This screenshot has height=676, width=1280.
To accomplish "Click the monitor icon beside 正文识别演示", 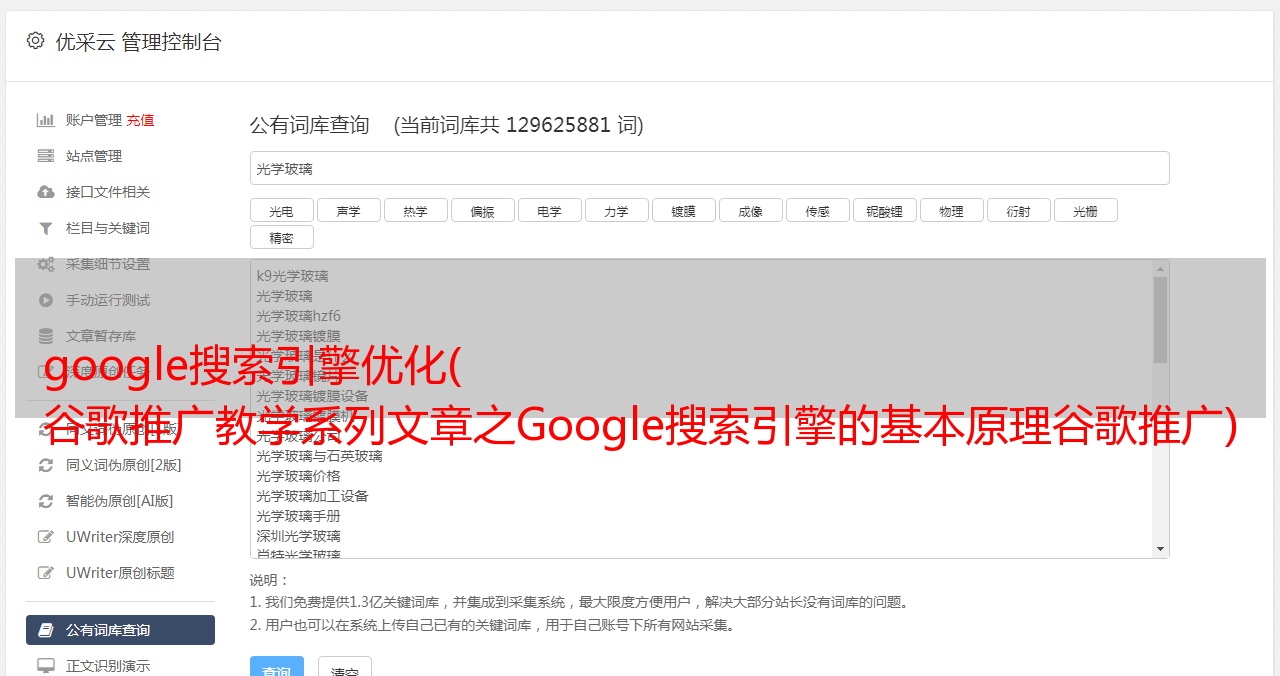I will 46,665.
